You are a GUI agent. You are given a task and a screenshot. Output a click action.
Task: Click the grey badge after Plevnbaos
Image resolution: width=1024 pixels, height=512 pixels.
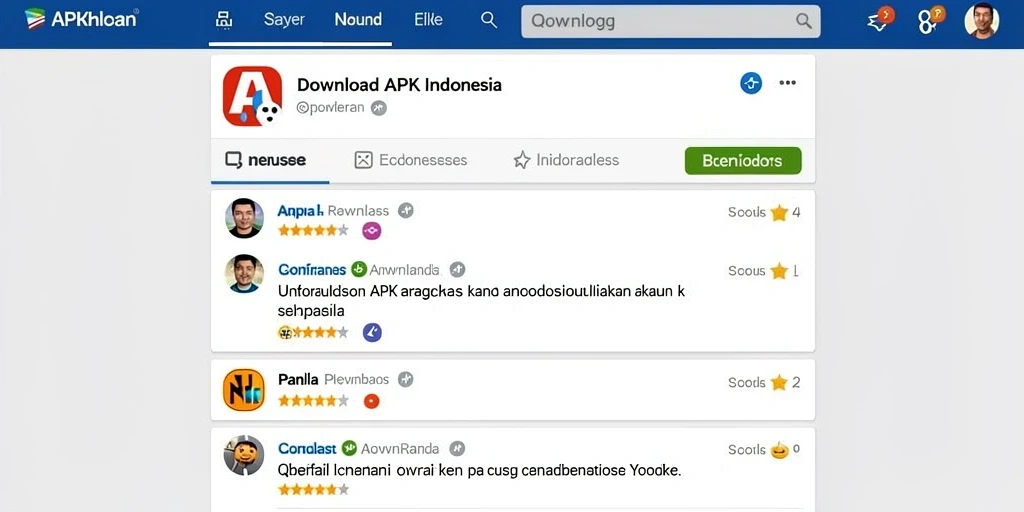(x=406, y=379)
